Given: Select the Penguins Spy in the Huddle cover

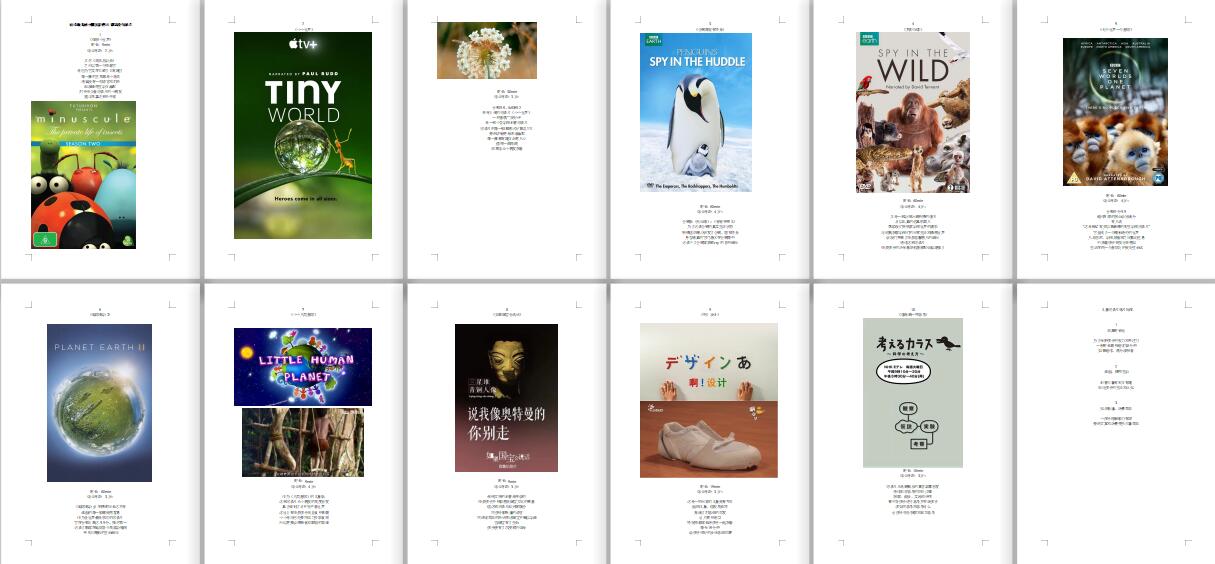Looking at the screenshot, I should [x=696, y=112].
